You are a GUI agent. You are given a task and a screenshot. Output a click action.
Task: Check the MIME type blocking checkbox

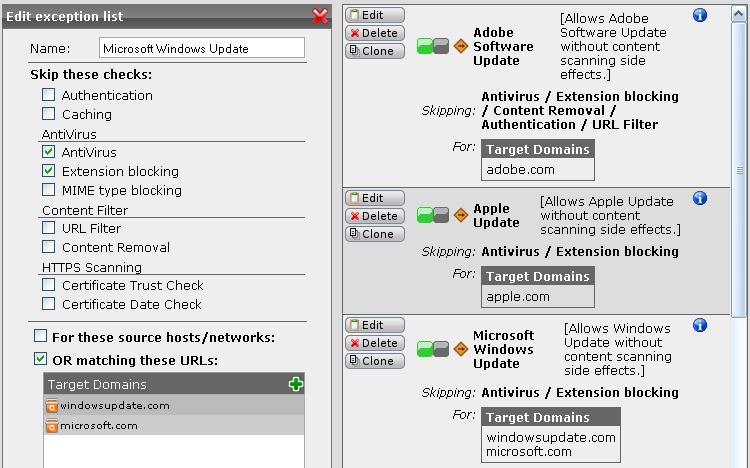(48, 190)
